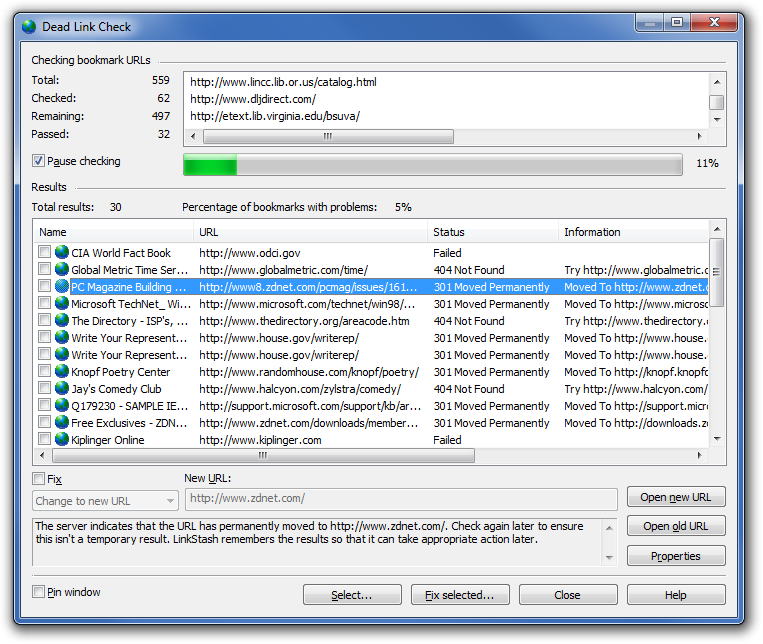
Task: Sort results by the Name column header
Action: 110,232
